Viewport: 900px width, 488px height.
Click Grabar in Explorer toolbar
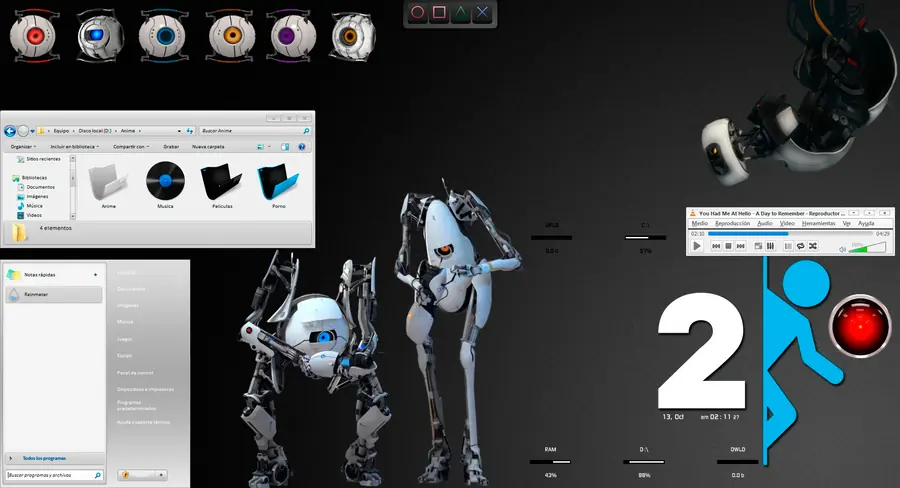(171, 147)
